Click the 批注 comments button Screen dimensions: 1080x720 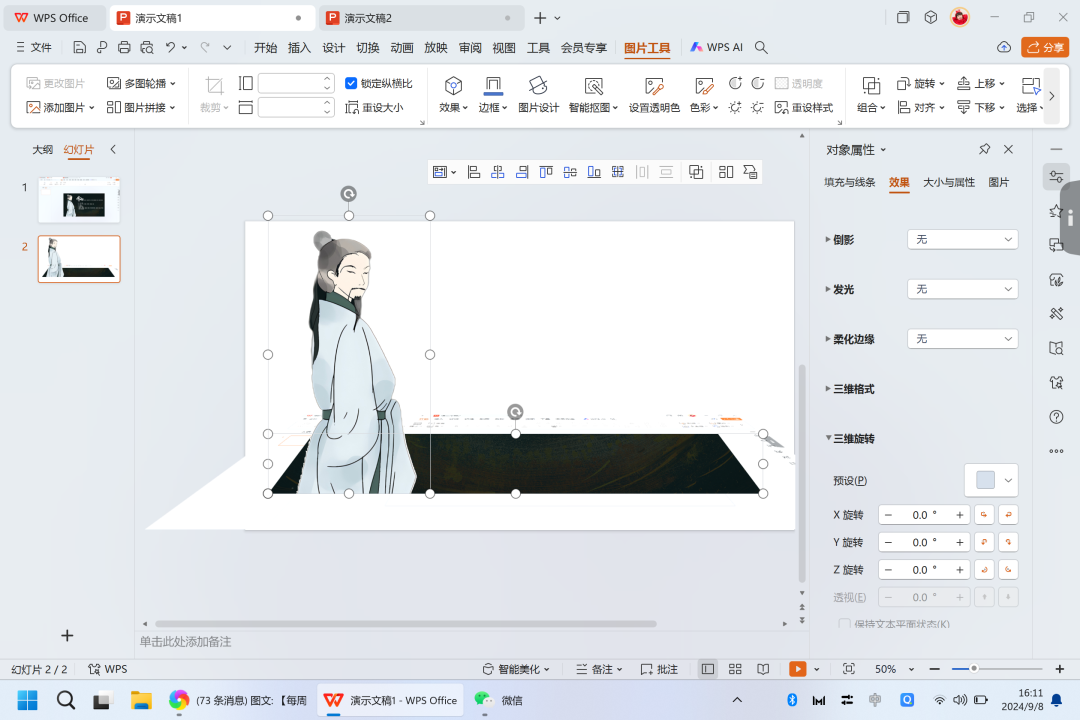click(x=659, y=669)
